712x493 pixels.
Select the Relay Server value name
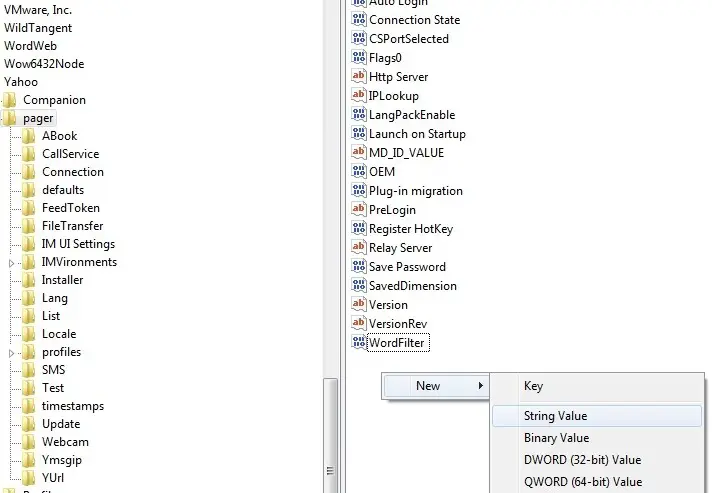pos(400,248)
